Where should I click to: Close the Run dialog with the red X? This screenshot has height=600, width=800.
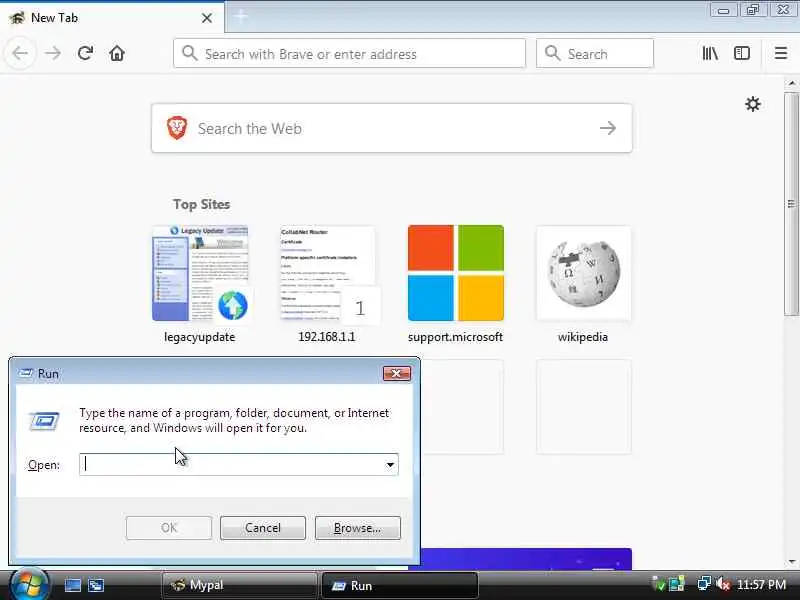396,373
